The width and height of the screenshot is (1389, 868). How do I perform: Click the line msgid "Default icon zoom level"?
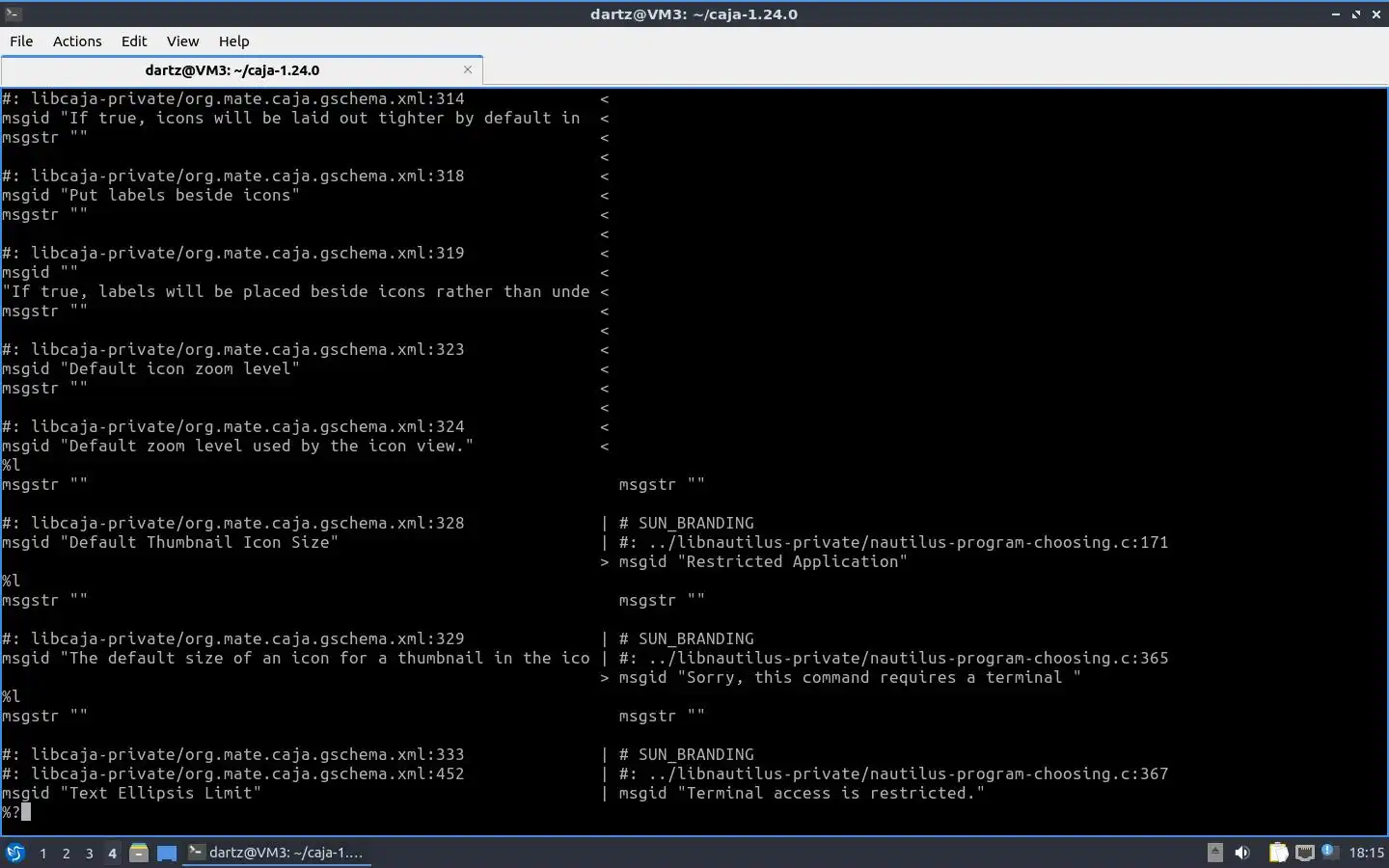click(151, 368)
